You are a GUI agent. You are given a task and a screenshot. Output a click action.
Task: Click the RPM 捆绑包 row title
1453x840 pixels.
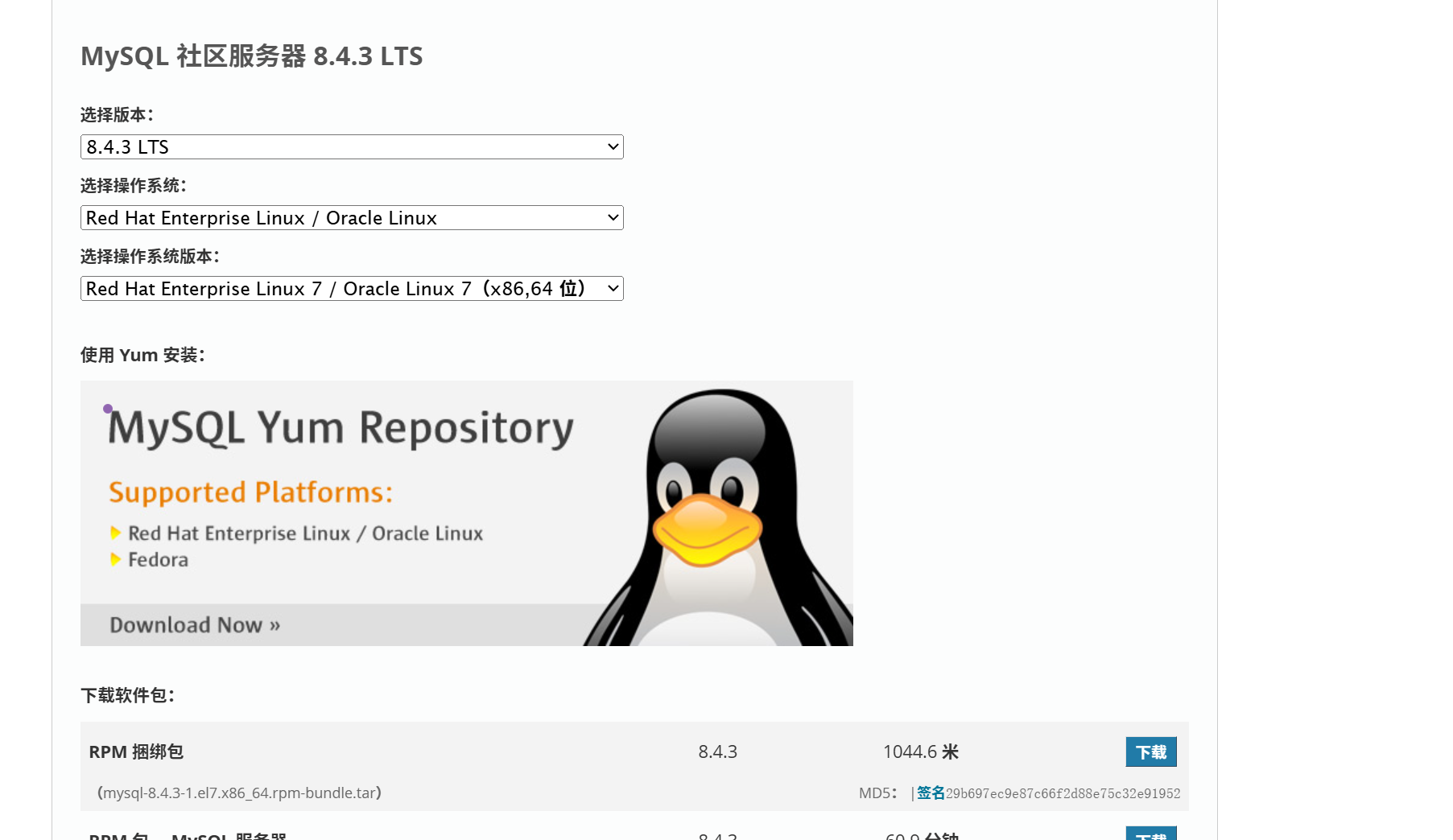[x=136, y=751]
